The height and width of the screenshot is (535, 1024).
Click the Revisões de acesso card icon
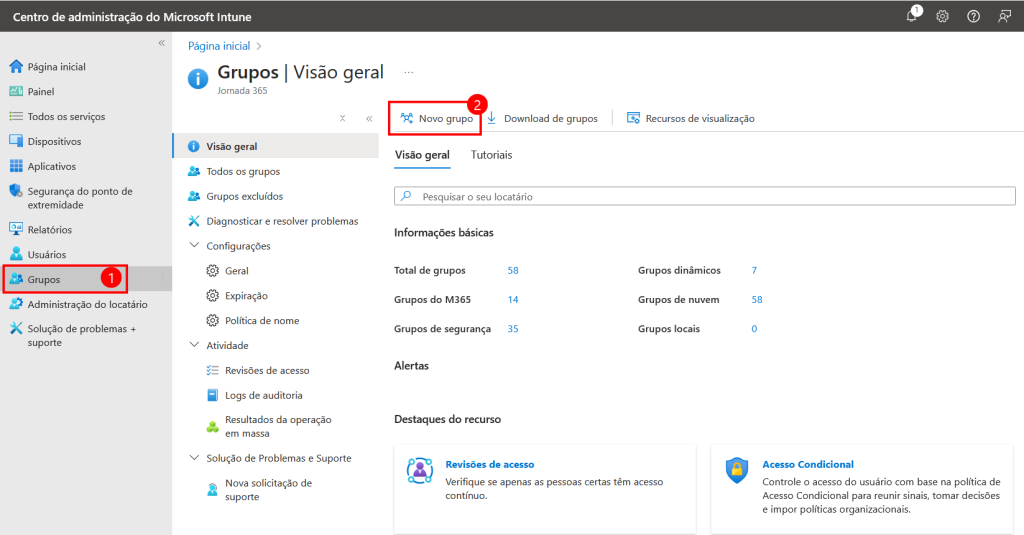[420, 471]
